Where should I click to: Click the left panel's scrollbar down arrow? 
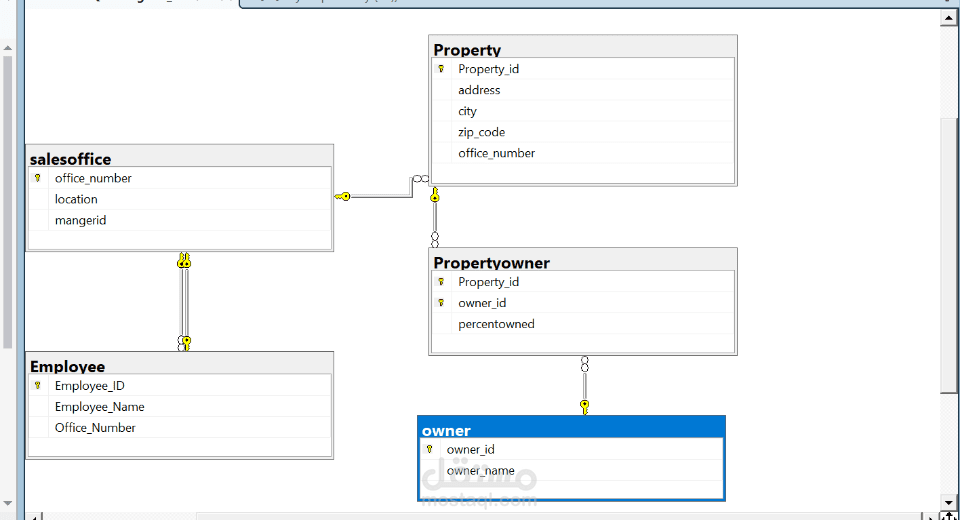tap(7, 503)
